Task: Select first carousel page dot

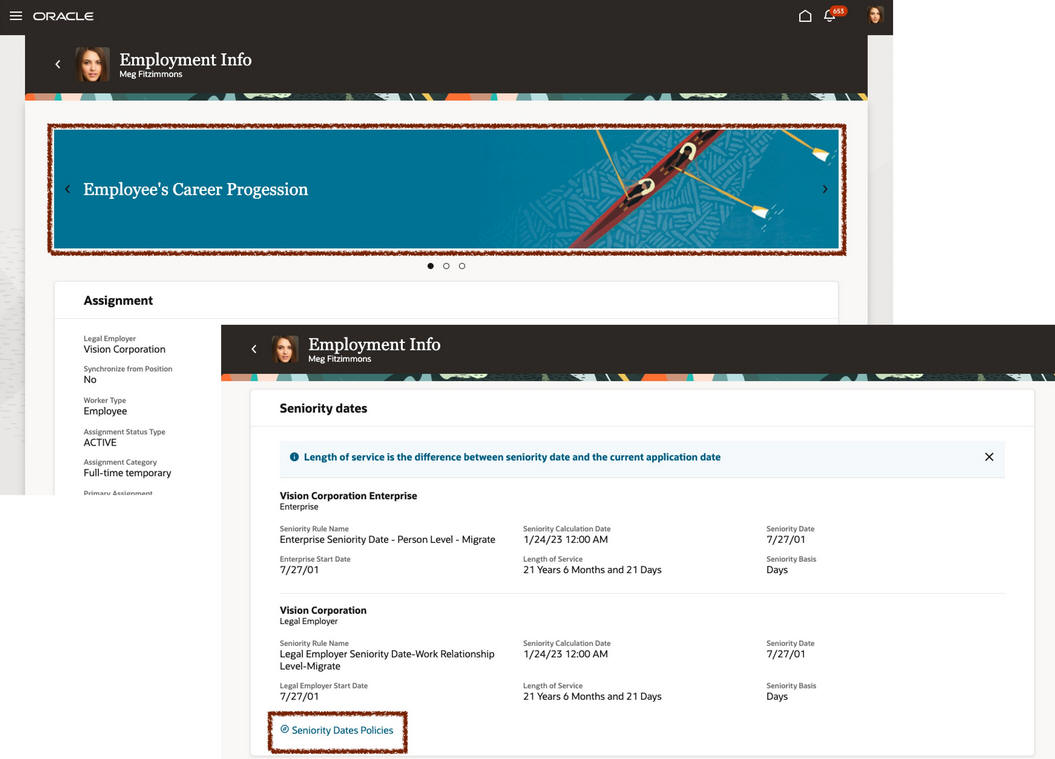Action: tap(431, 266)
